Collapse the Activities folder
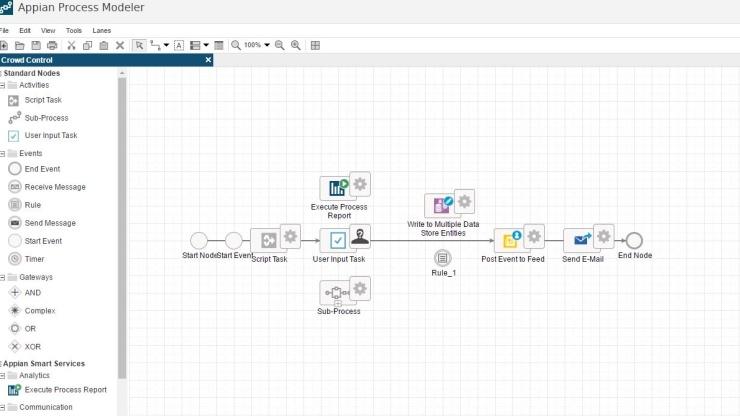The image size is (740, 416). pos(2,85)
